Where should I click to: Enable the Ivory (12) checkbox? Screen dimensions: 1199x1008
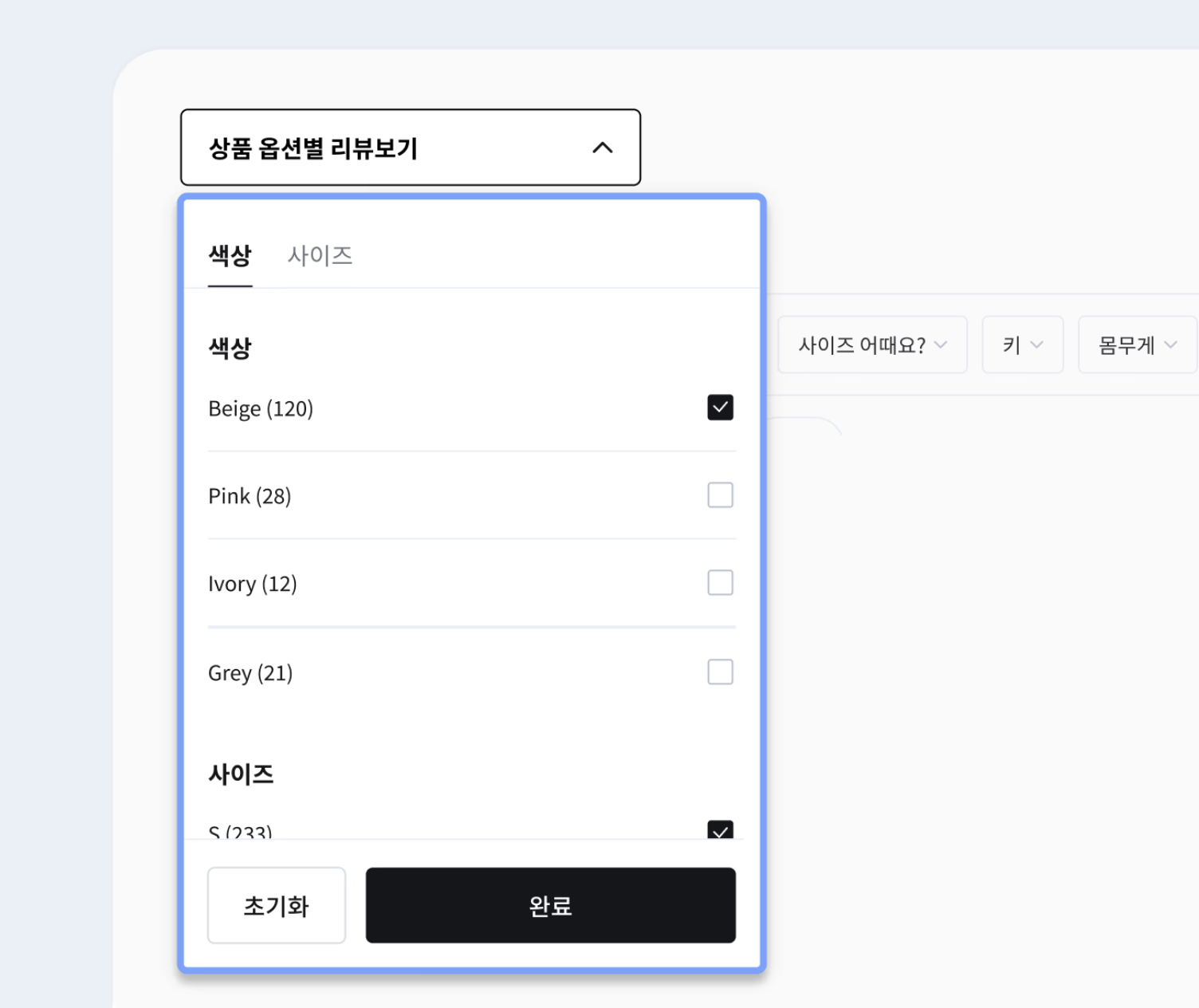tap(720, 583)
